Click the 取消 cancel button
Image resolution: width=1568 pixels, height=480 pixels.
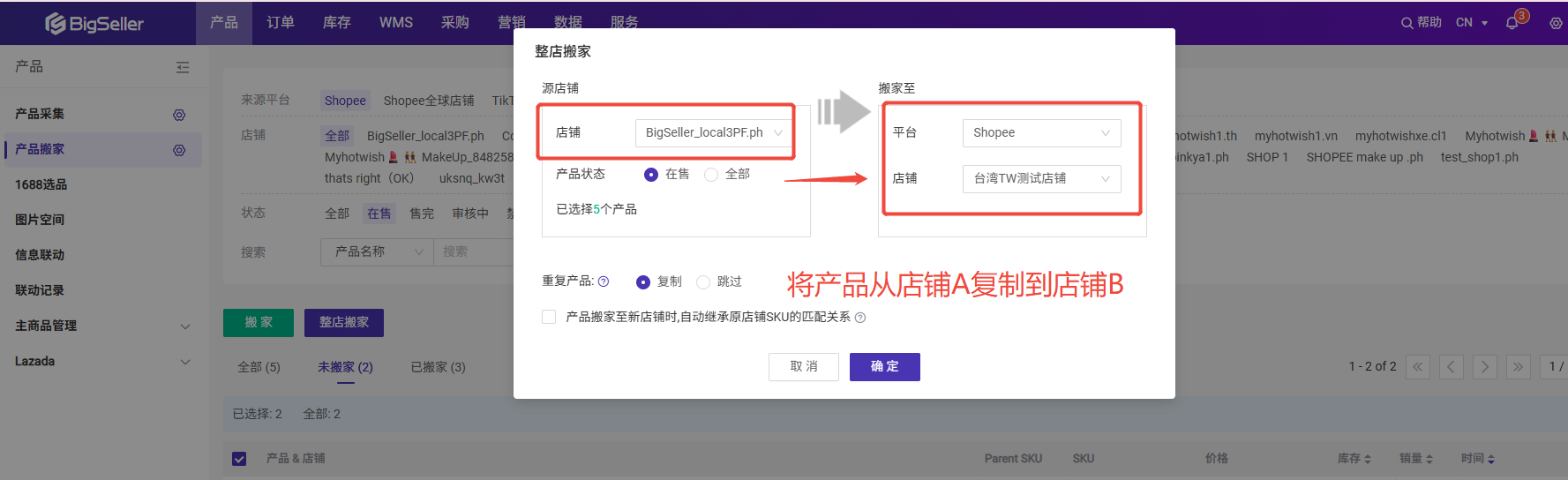[803, 367]
